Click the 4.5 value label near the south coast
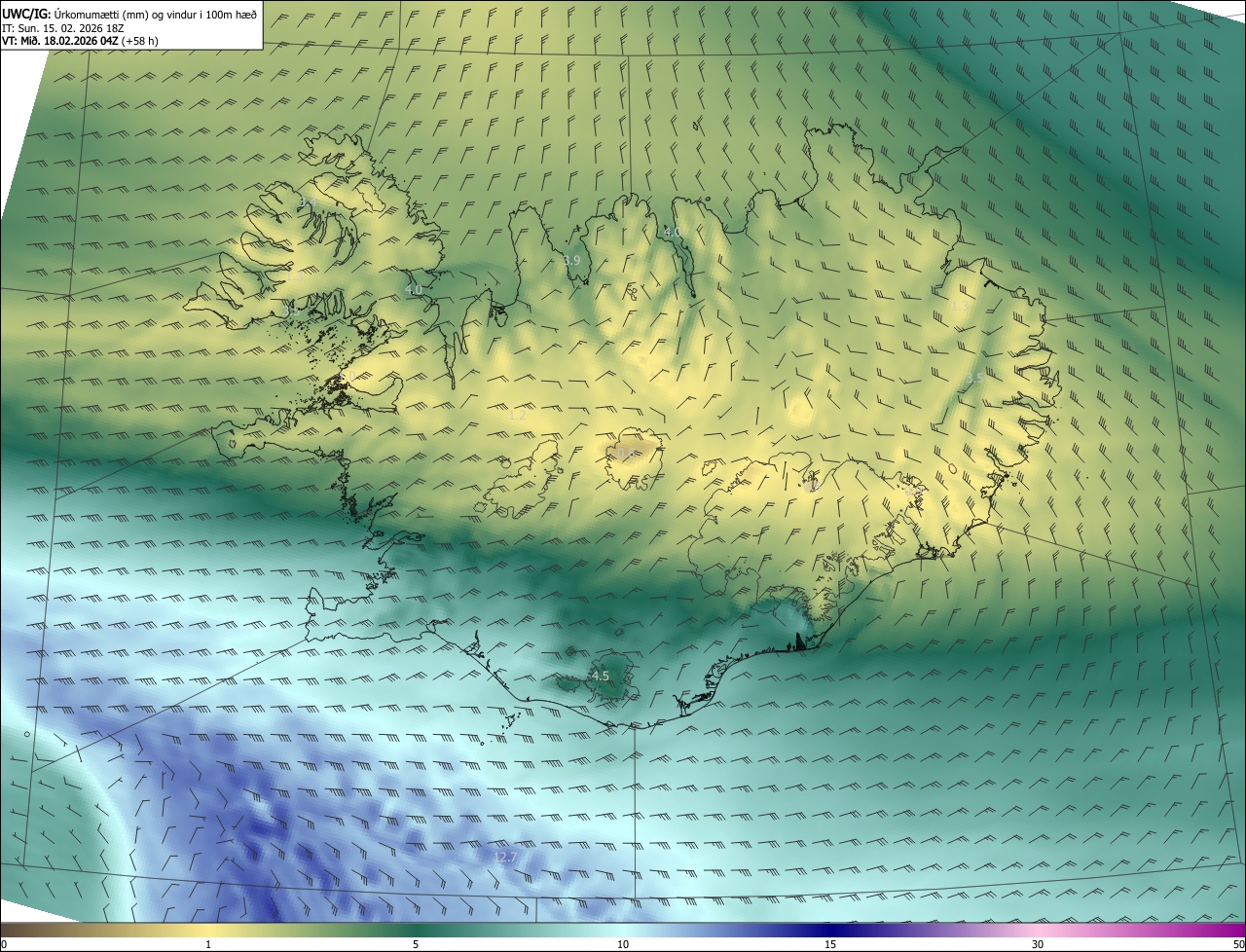The height and width of the screenshot is (952, 1246). coord(601,676)
